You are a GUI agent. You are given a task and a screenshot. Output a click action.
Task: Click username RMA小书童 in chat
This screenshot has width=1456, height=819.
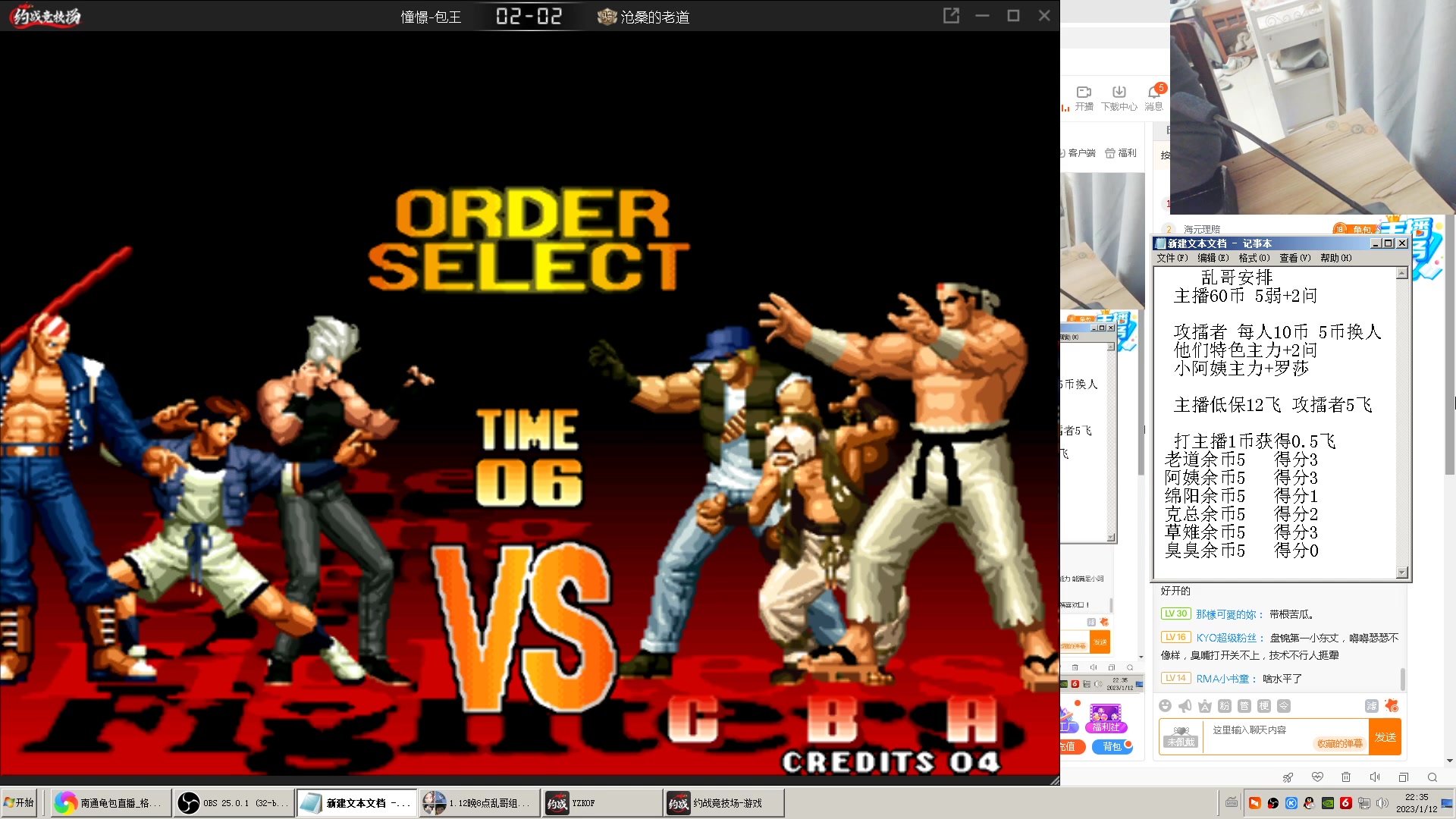click(1222, 679)
